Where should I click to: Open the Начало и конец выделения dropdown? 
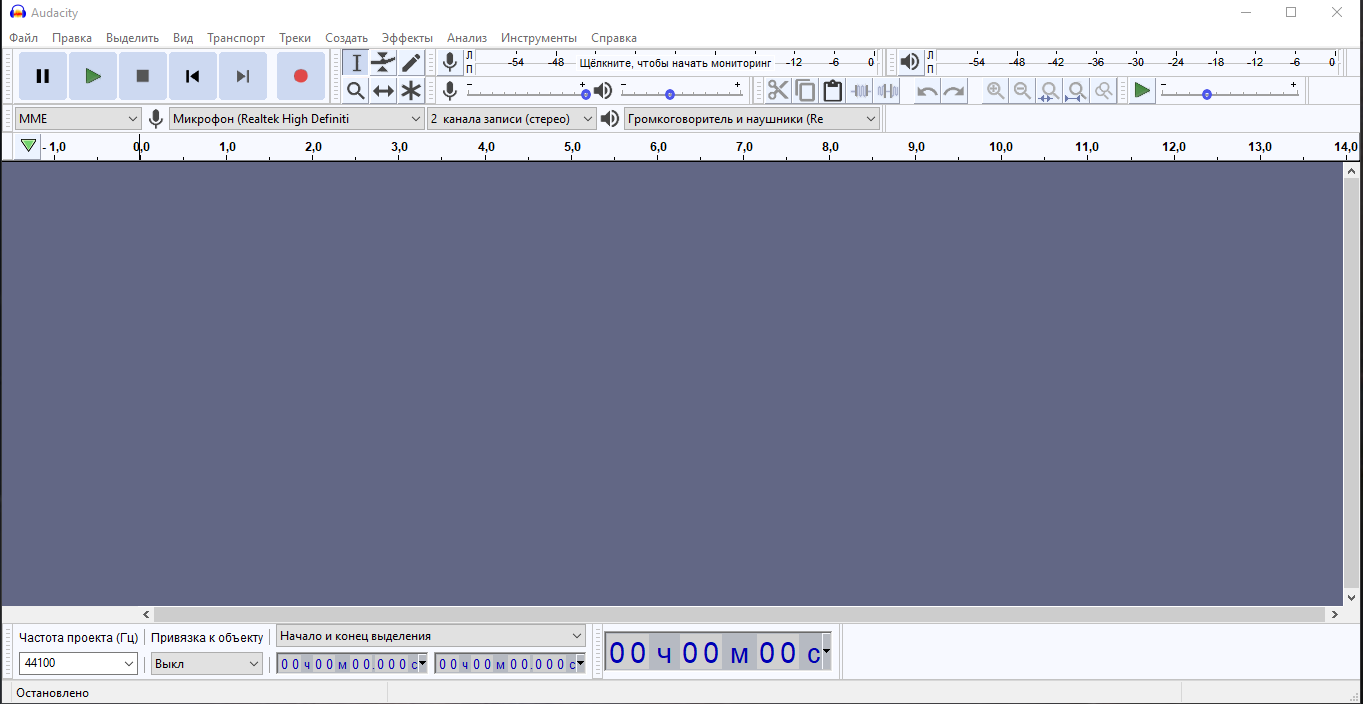point(431,636)
